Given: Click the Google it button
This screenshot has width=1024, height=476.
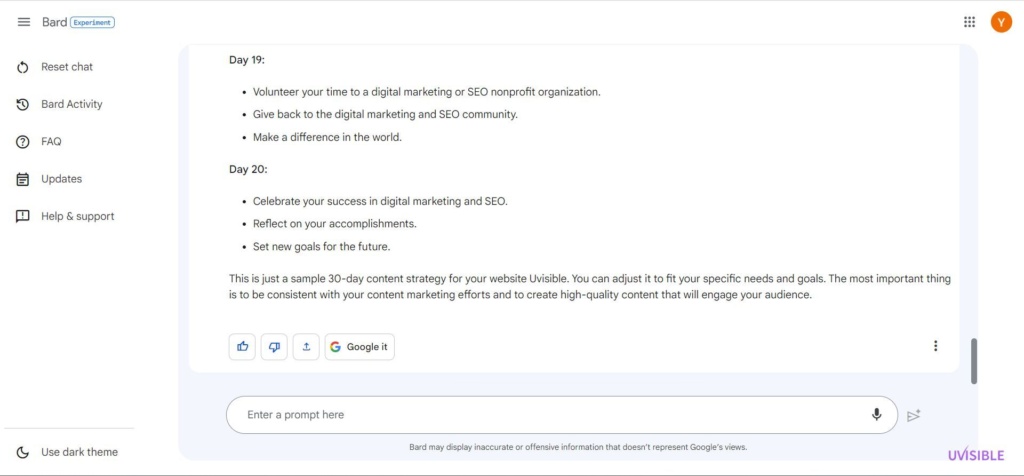Looking at the screenshot, I should (359, 347).
